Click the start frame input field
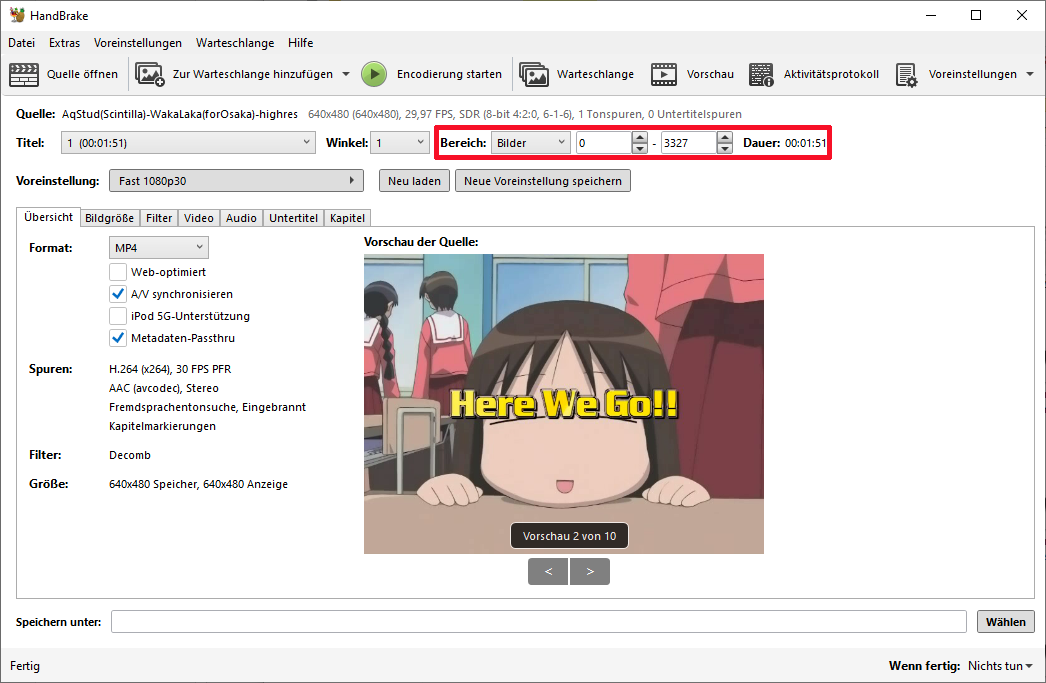Viewport: 1046px width, 683px height. [604, 143]
